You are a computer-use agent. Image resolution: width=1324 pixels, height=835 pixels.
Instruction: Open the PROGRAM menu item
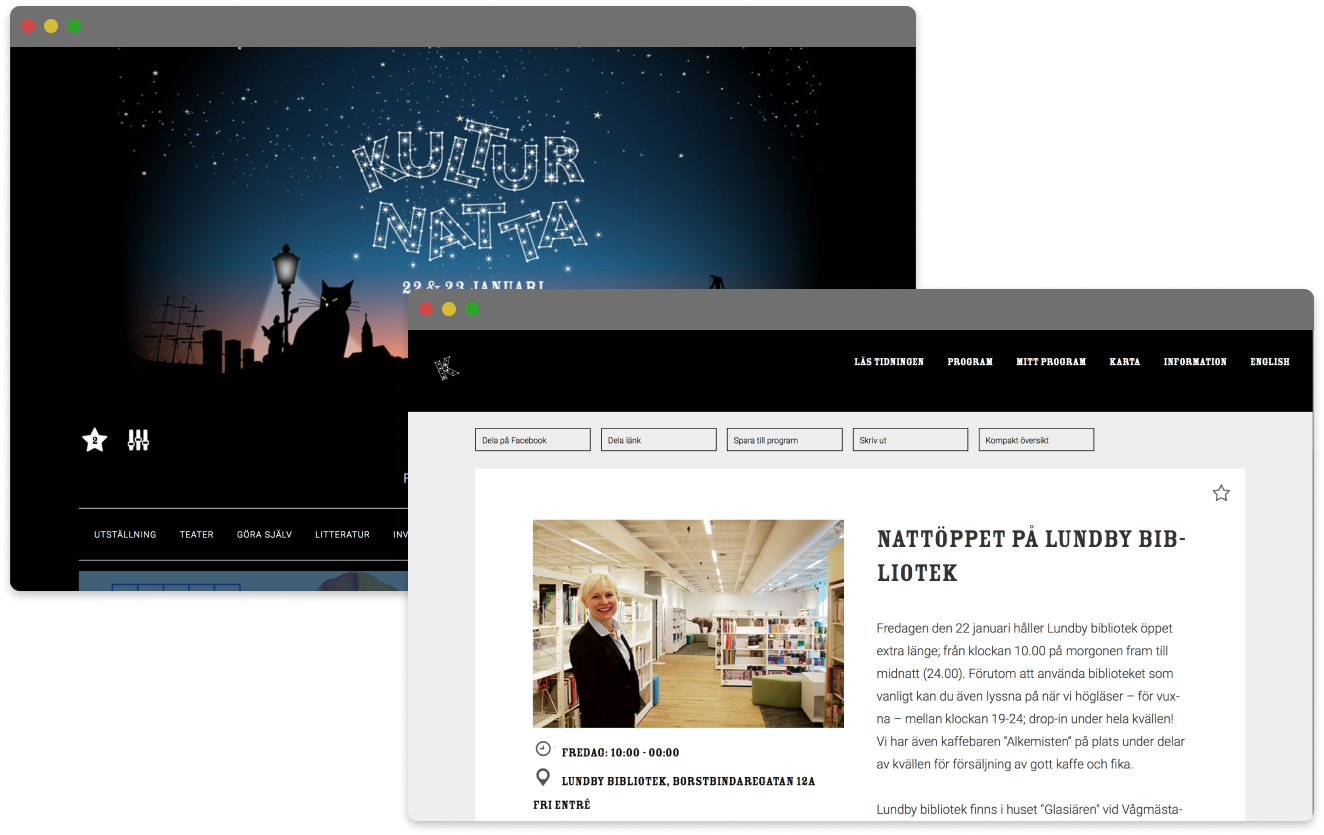(970, 362)
